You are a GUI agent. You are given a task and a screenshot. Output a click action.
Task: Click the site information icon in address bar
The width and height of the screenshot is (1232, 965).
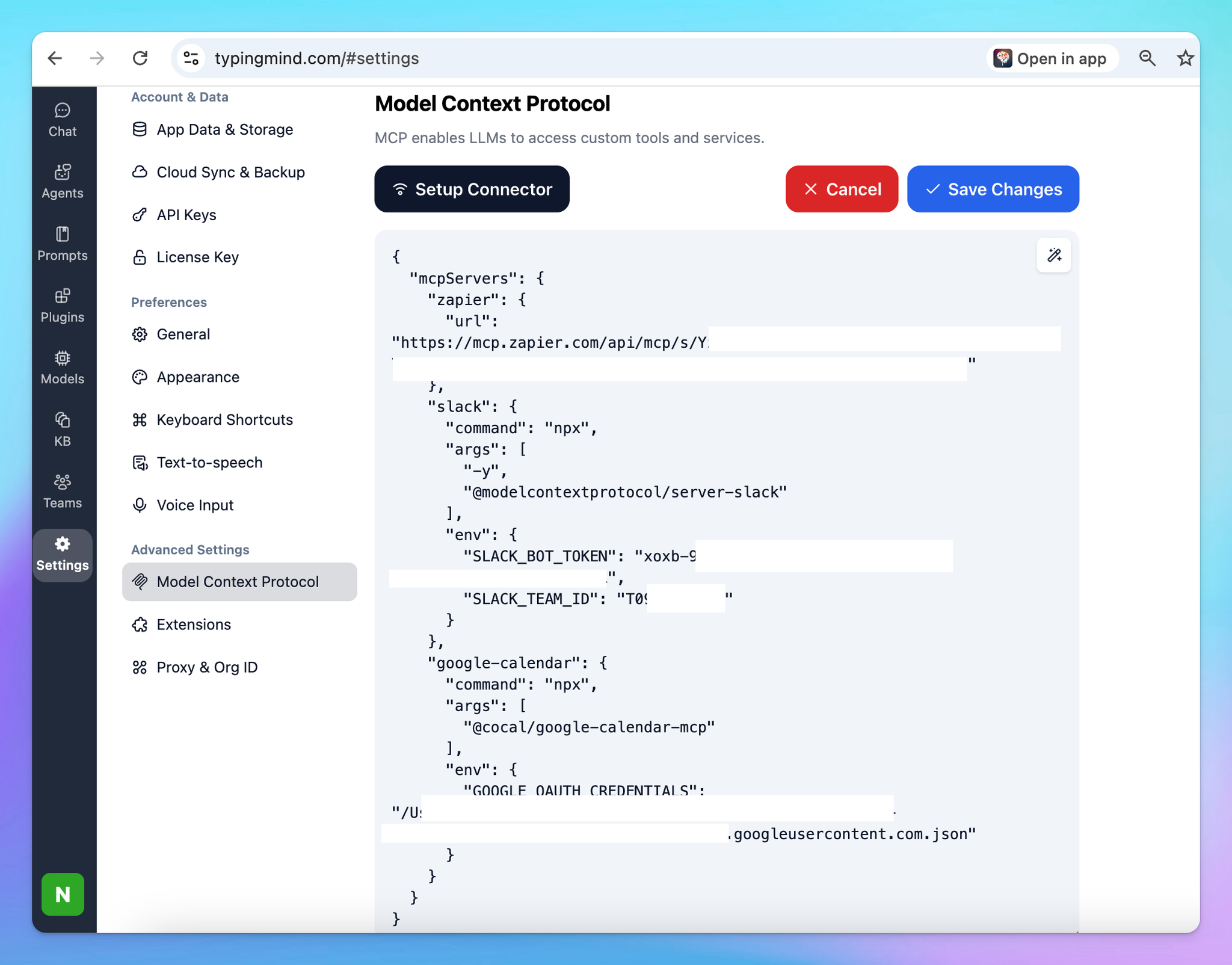191,58
